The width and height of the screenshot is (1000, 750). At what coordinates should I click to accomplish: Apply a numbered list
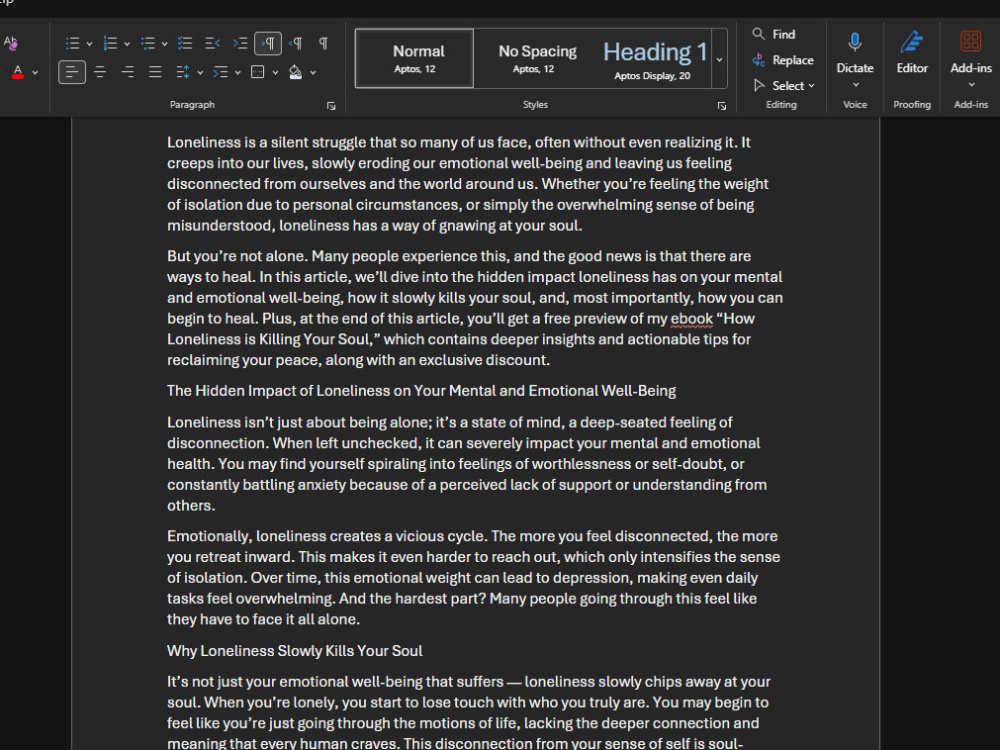click(x=110, y=43)
